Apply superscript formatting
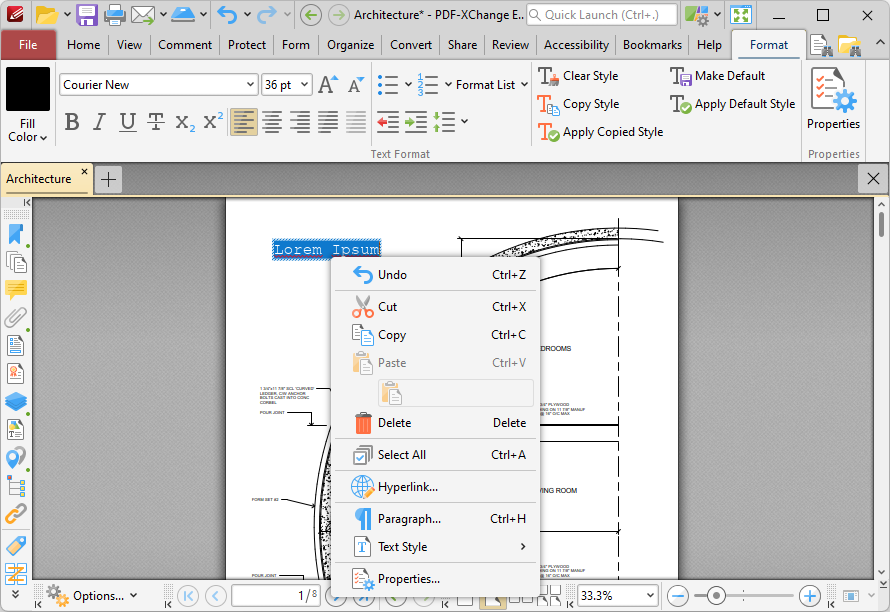Viewport: 890px width, 612px height. (x=213, y=121)
